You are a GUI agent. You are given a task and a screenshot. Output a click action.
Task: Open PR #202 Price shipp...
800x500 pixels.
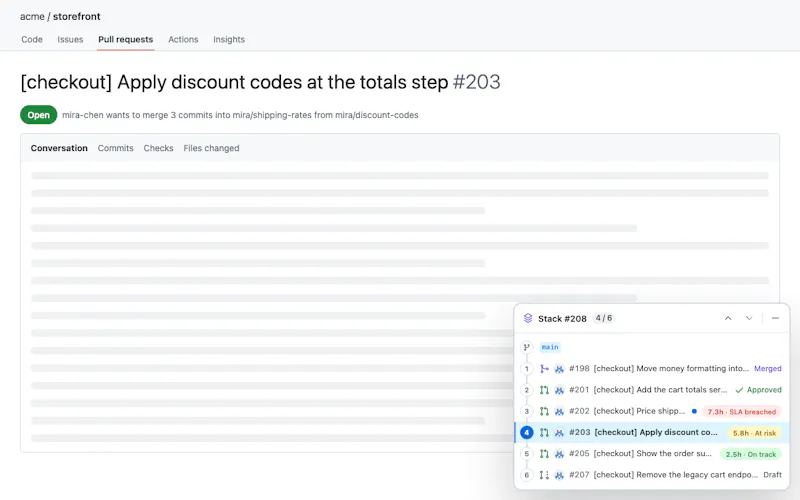pyautogui.click(x=627, y=411)
